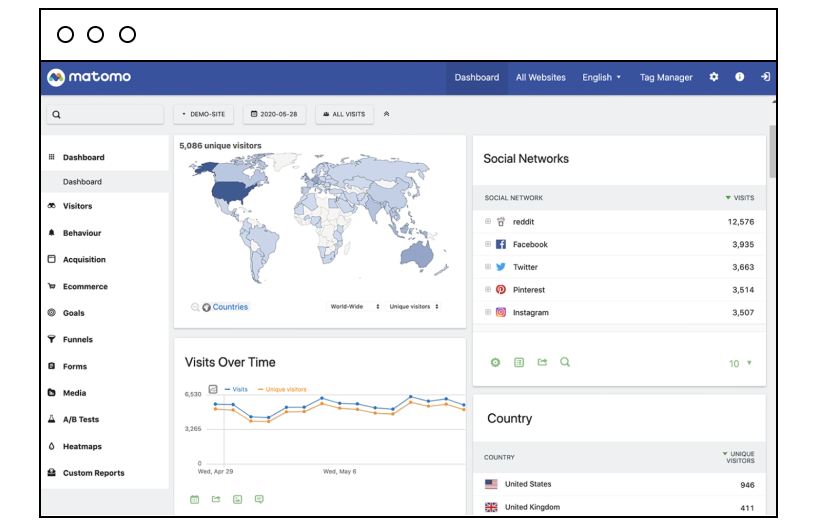Open the Dashboard top menu item

point(476,77)
